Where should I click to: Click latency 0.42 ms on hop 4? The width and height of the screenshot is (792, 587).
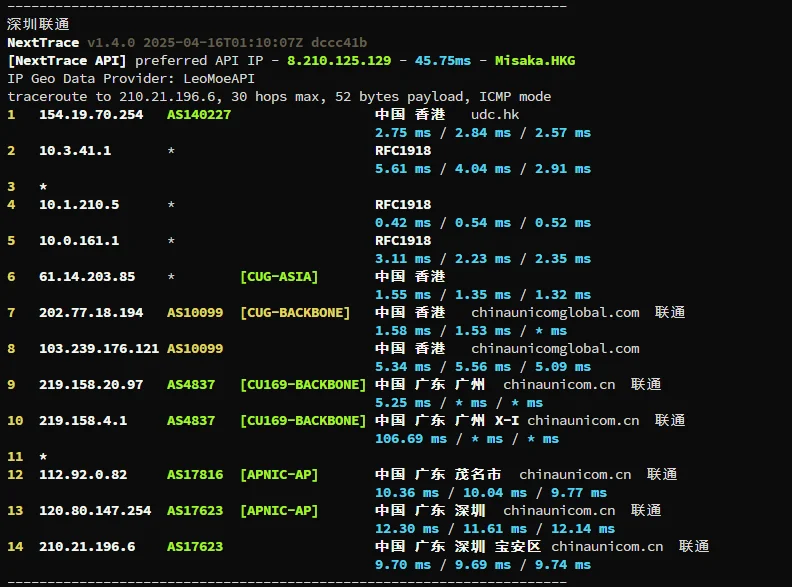(x=403, y=223)
